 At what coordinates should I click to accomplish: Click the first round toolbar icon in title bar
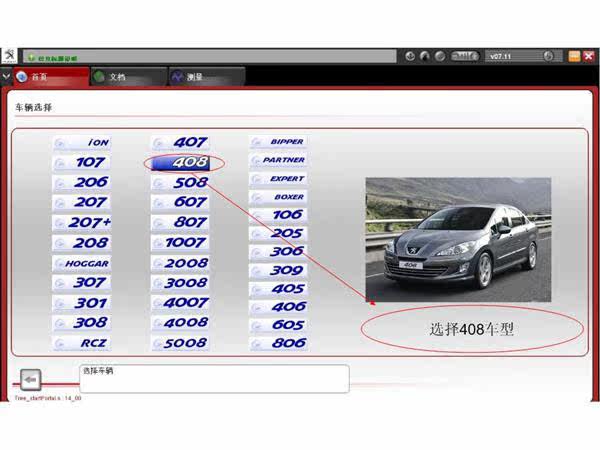[x=410, y=56]
